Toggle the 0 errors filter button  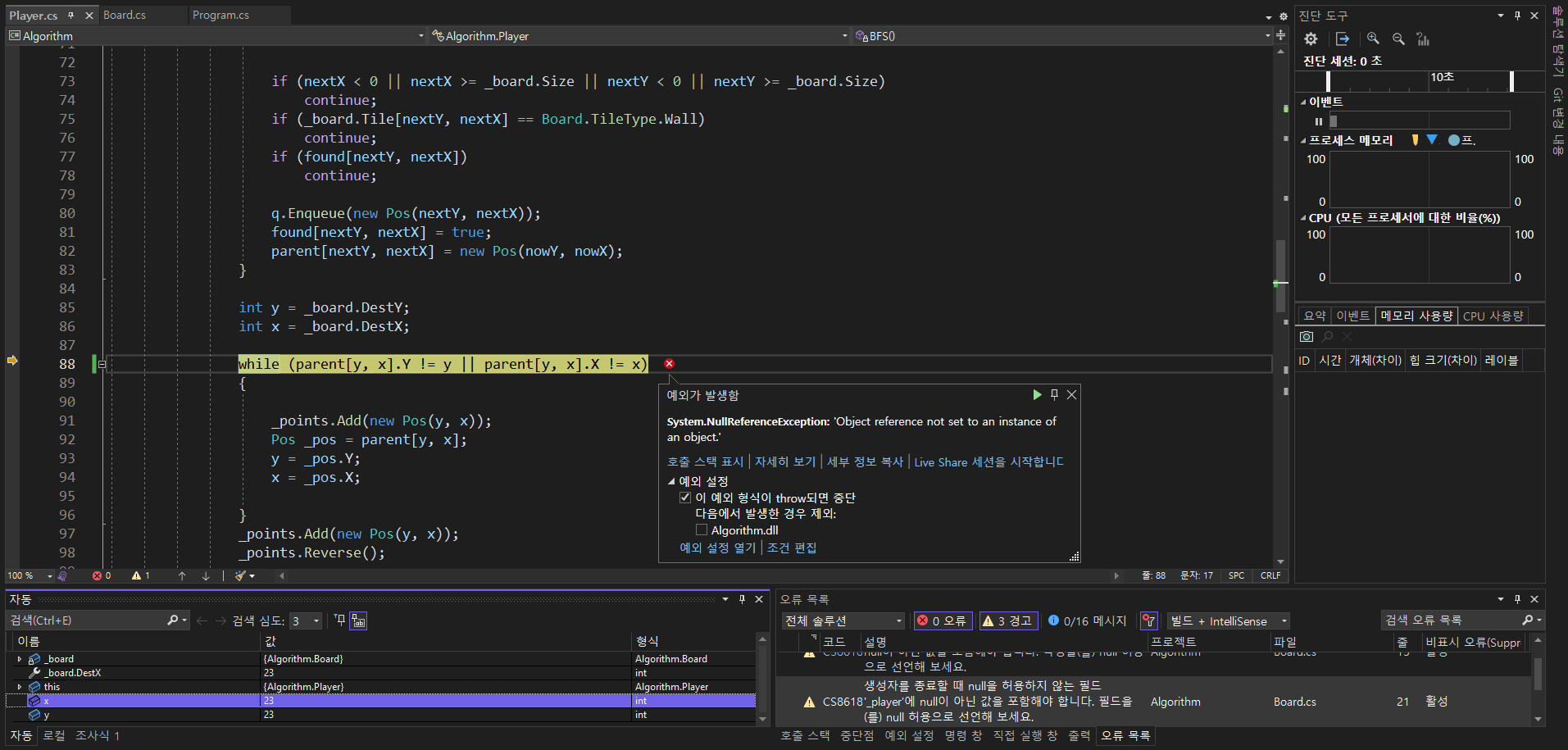[942, 620]
